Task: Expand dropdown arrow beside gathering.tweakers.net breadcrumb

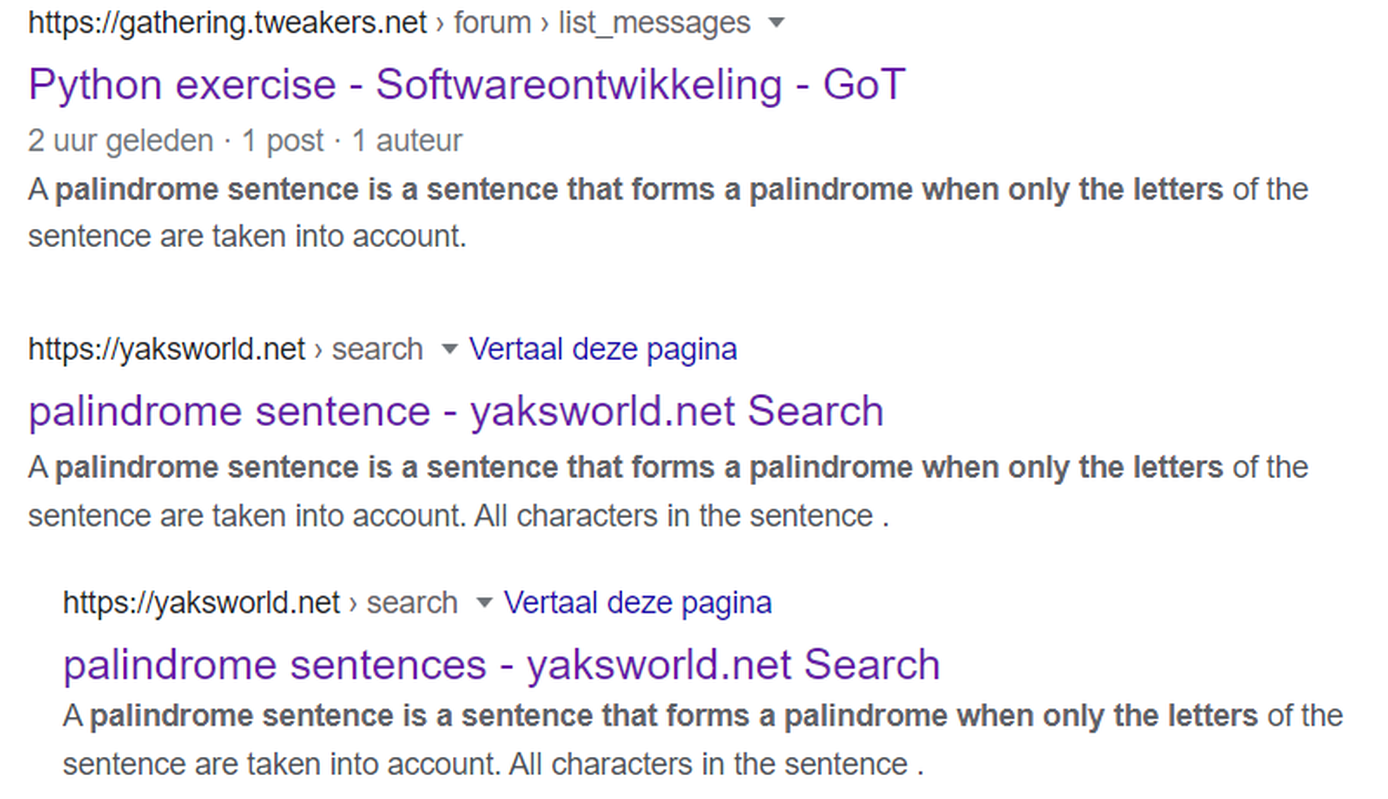Action: 775,24
